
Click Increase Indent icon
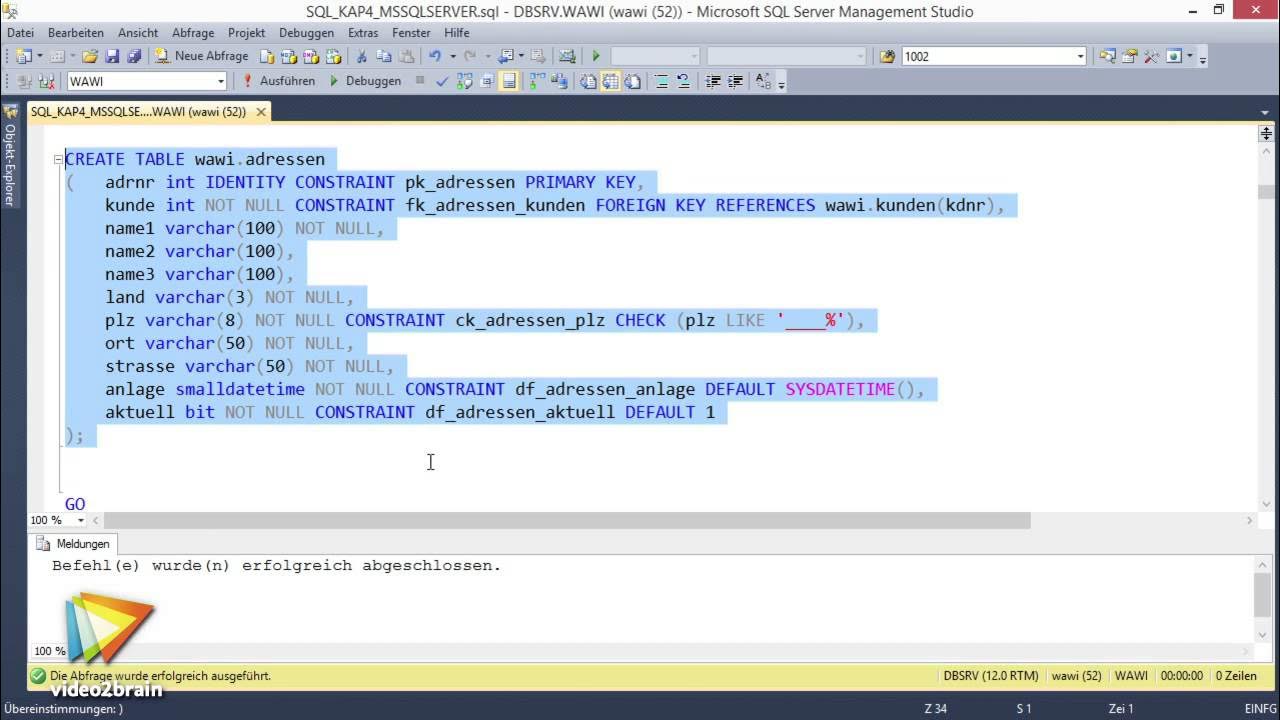pyautogui.click(x=735, y=81)
